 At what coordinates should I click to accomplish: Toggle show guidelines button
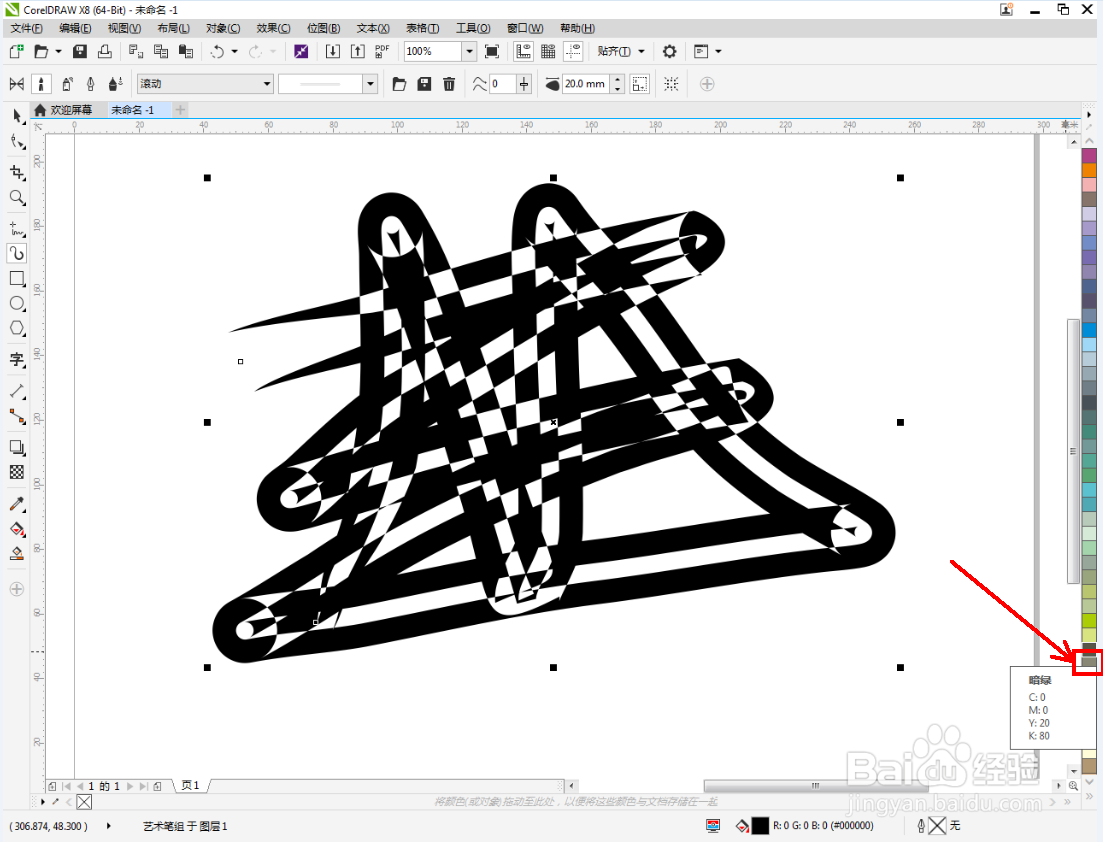coord(573,51)
